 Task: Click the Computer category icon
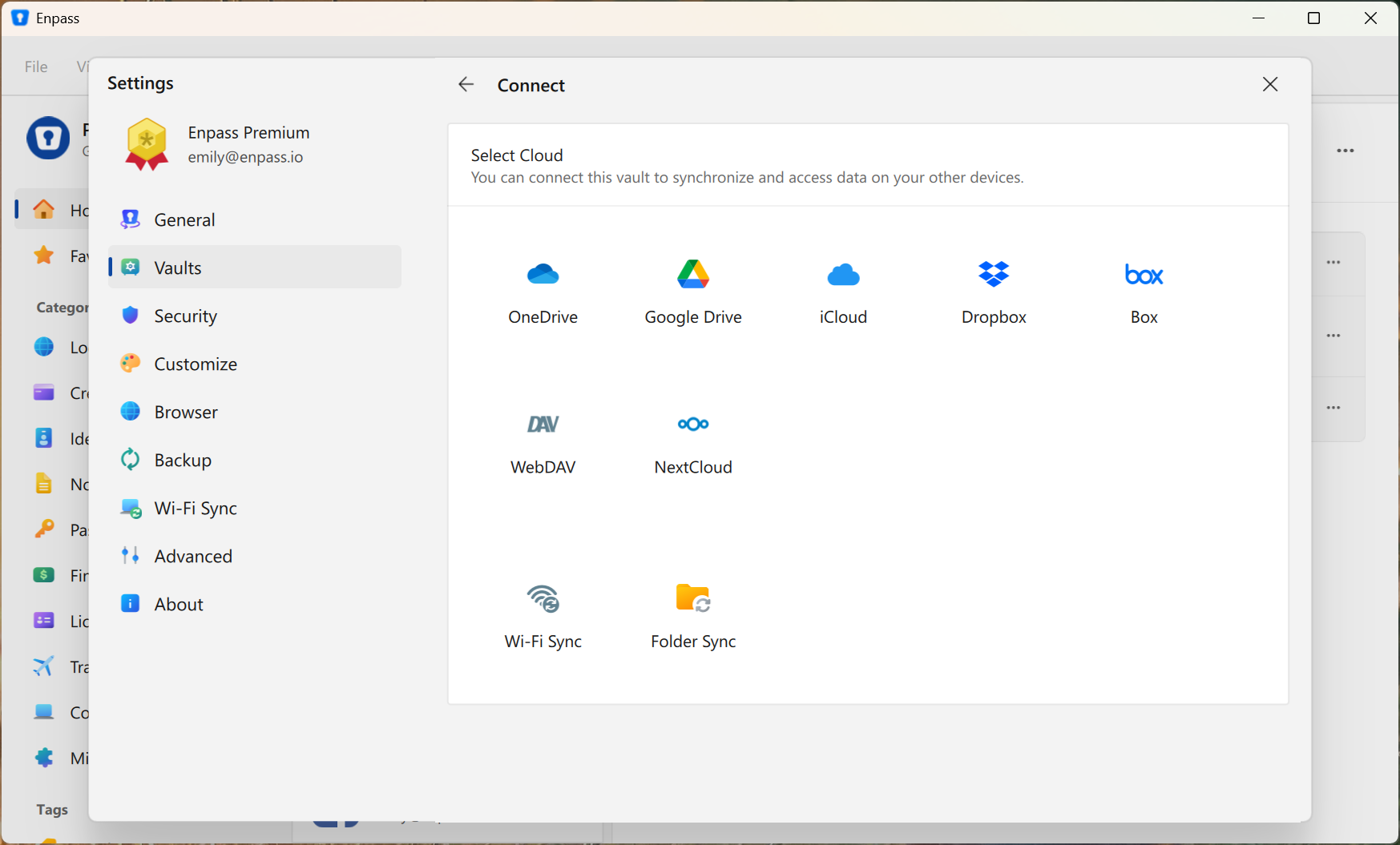pyautogui.click(x=43, y=712)
